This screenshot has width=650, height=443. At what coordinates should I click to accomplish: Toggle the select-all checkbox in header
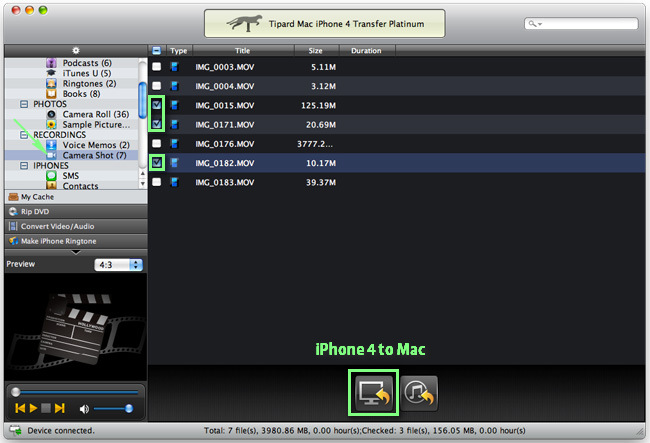pyautogui.click(x=156, y=51)
